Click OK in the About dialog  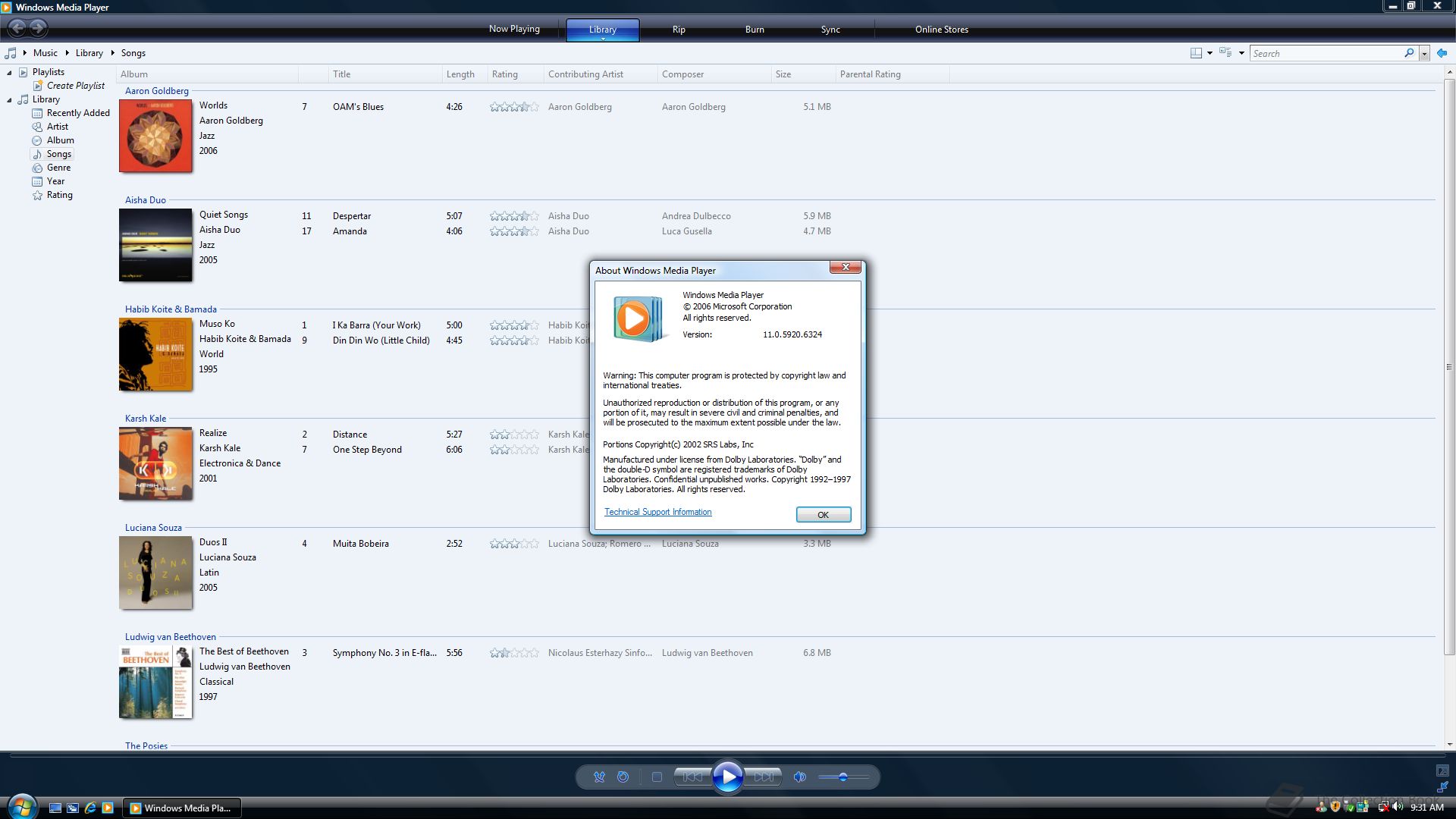824,515
